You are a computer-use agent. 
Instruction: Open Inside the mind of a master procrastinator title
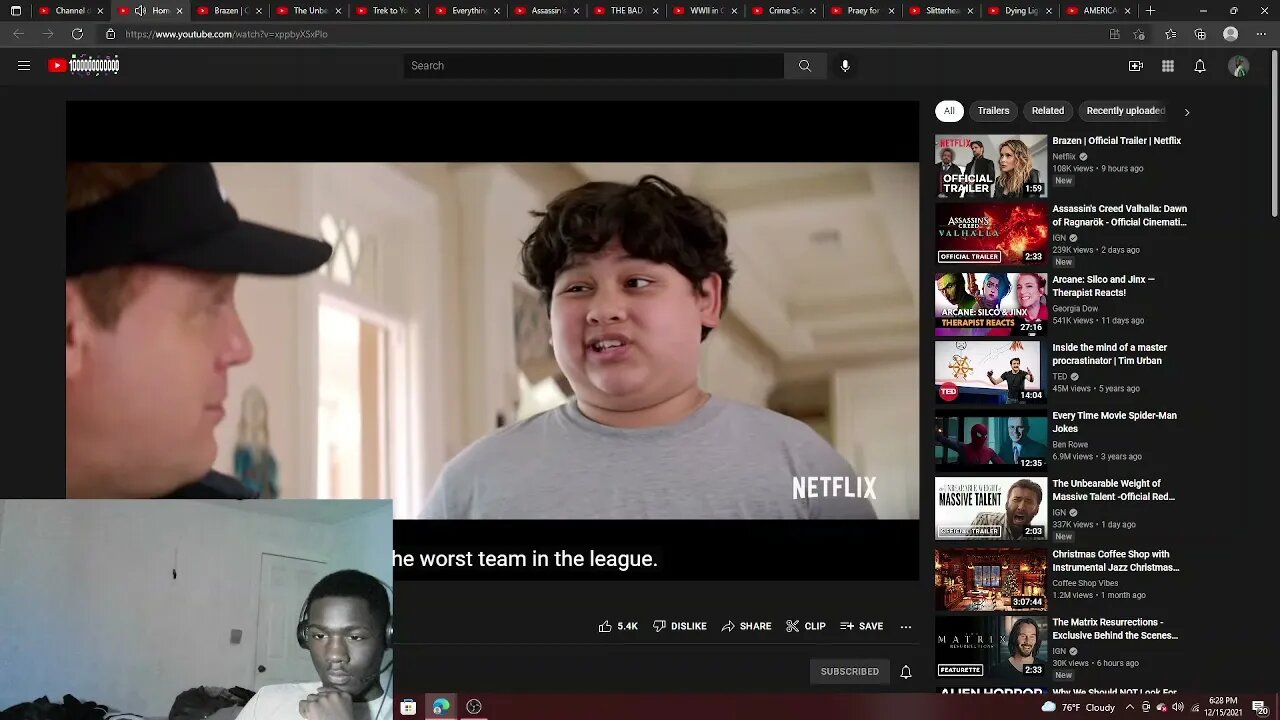(x=1109, y=354)
